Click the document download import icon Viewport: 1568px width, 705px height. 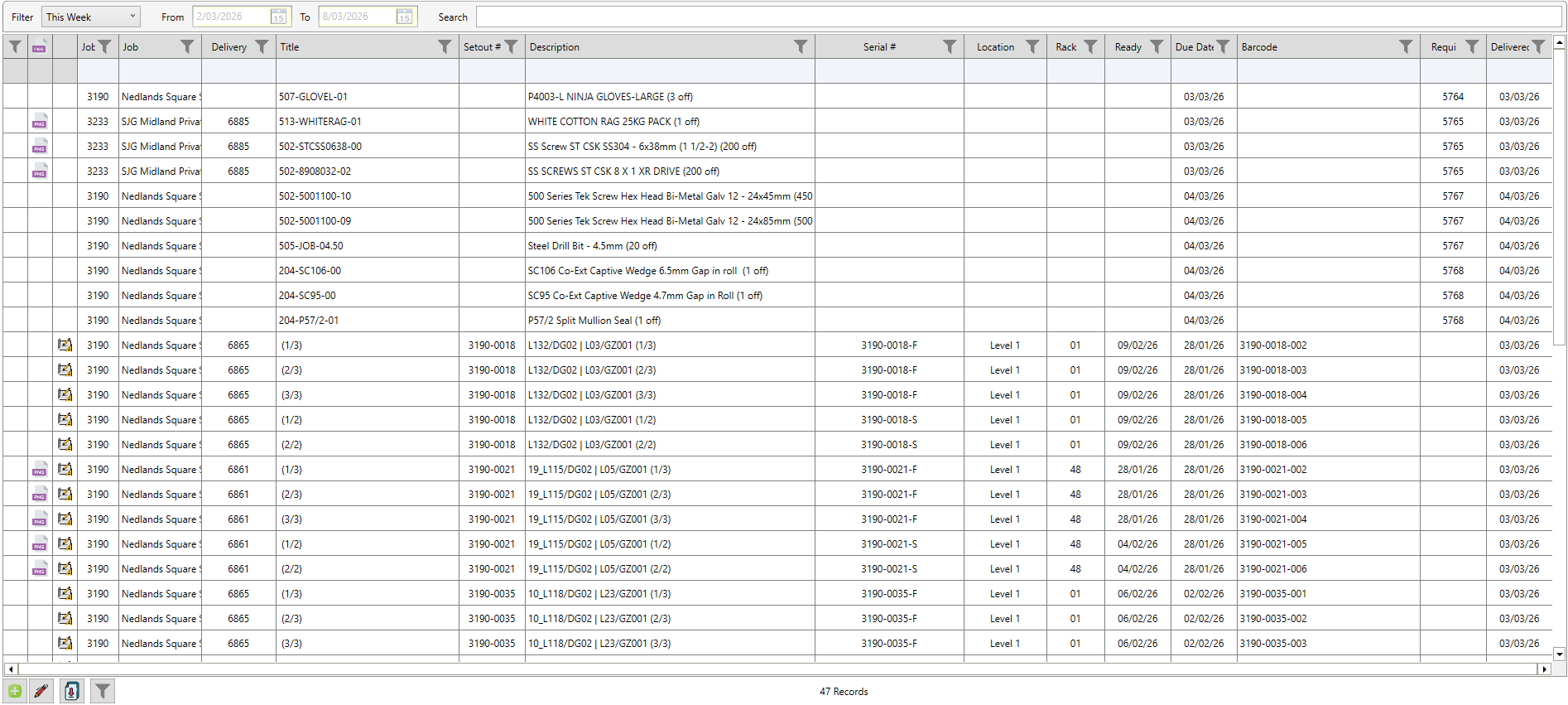click(x=72, y=691)
